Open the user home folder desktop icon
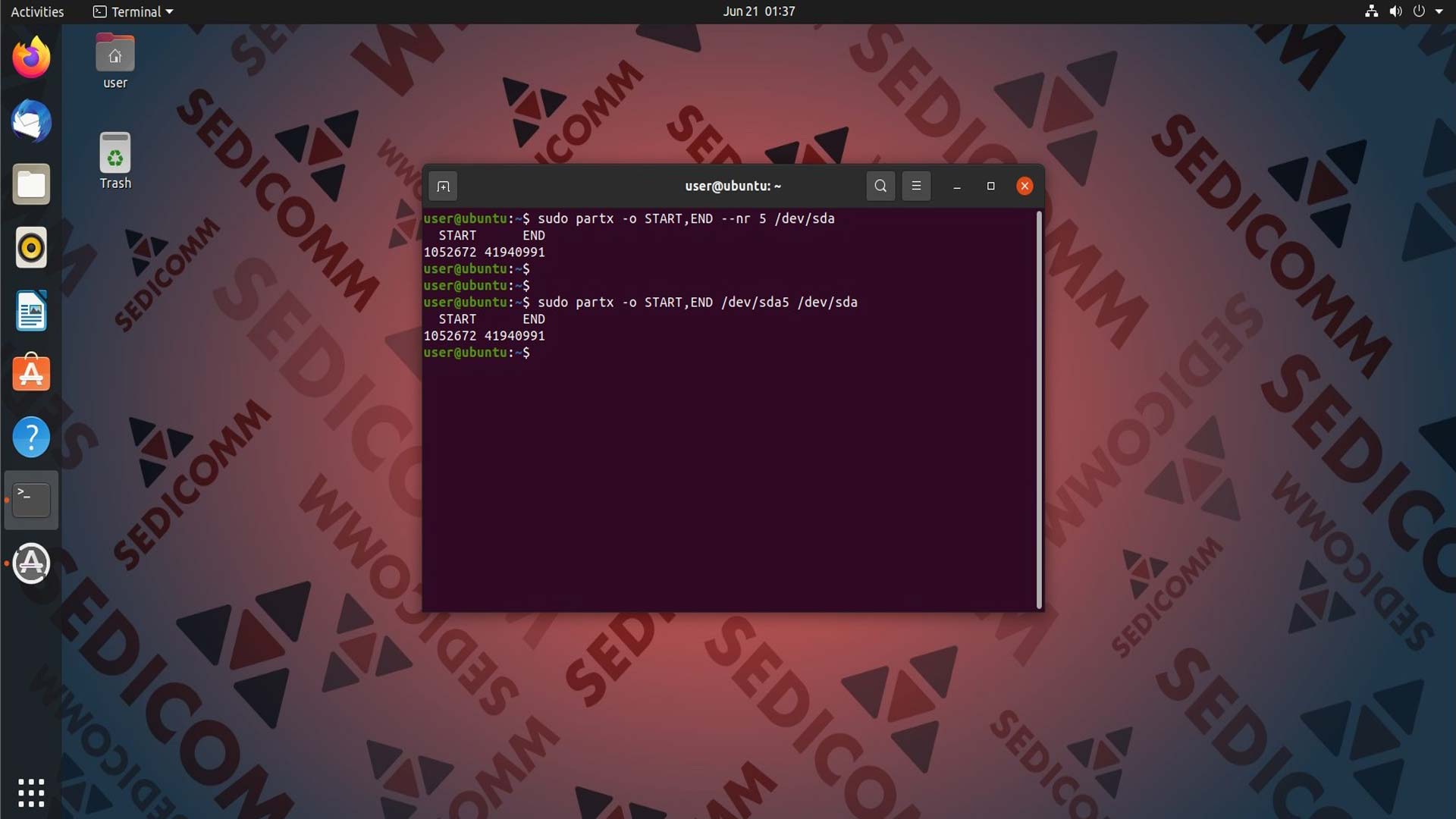1456x819 pixels. (115, 61)
